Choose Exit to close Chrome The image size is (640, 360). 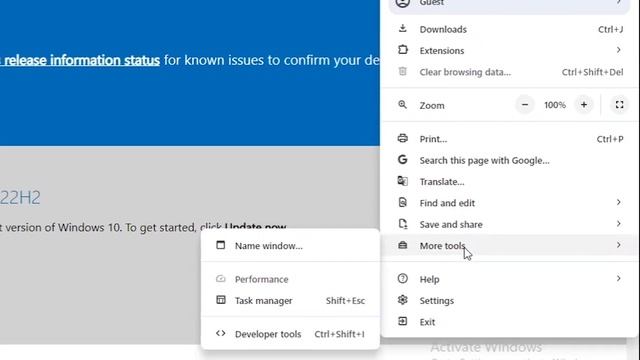click(x=509, y=322)
